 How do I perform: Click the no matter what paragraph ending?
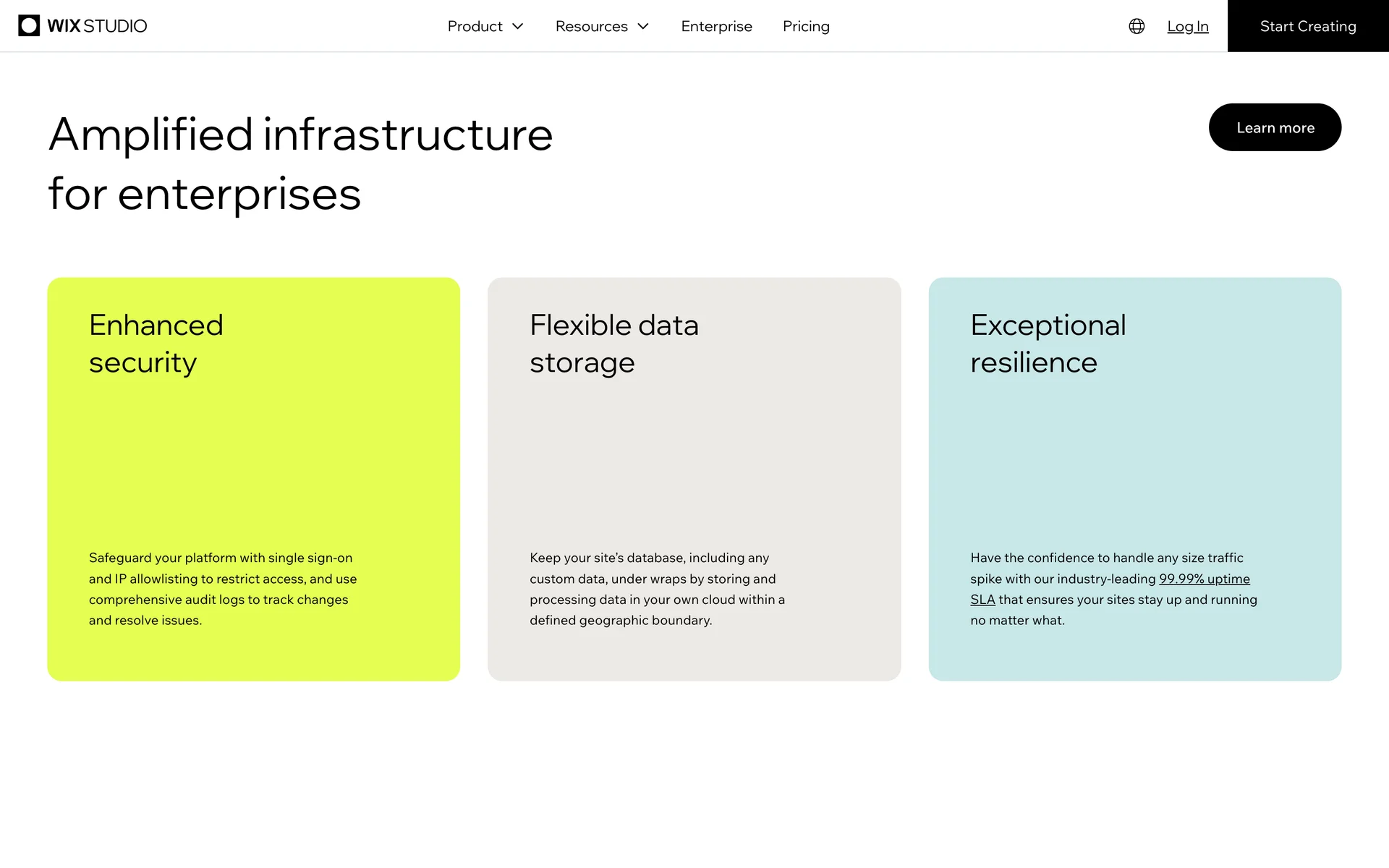click(1017, 621)
